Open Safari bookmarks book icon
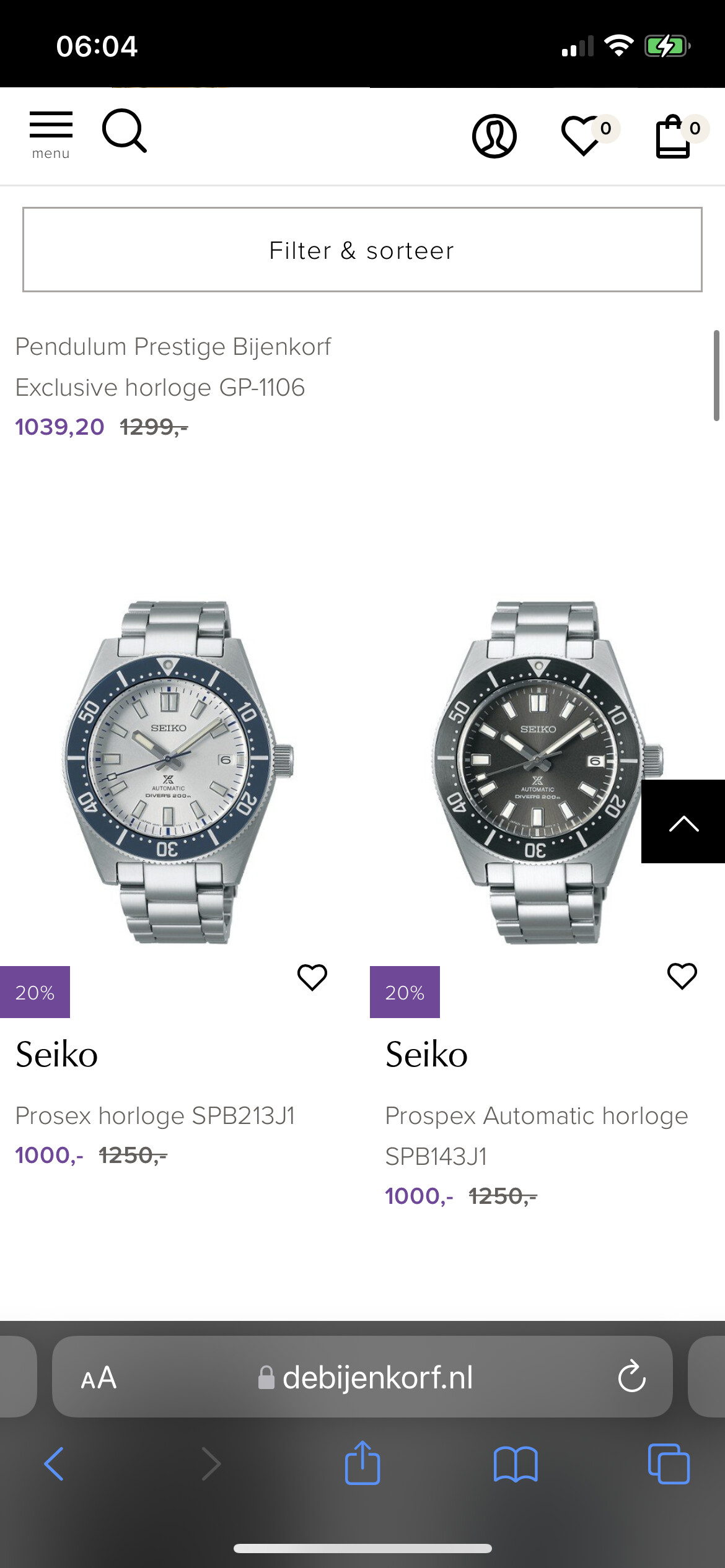725x1568 pixels. click(x=515, y=1464)
